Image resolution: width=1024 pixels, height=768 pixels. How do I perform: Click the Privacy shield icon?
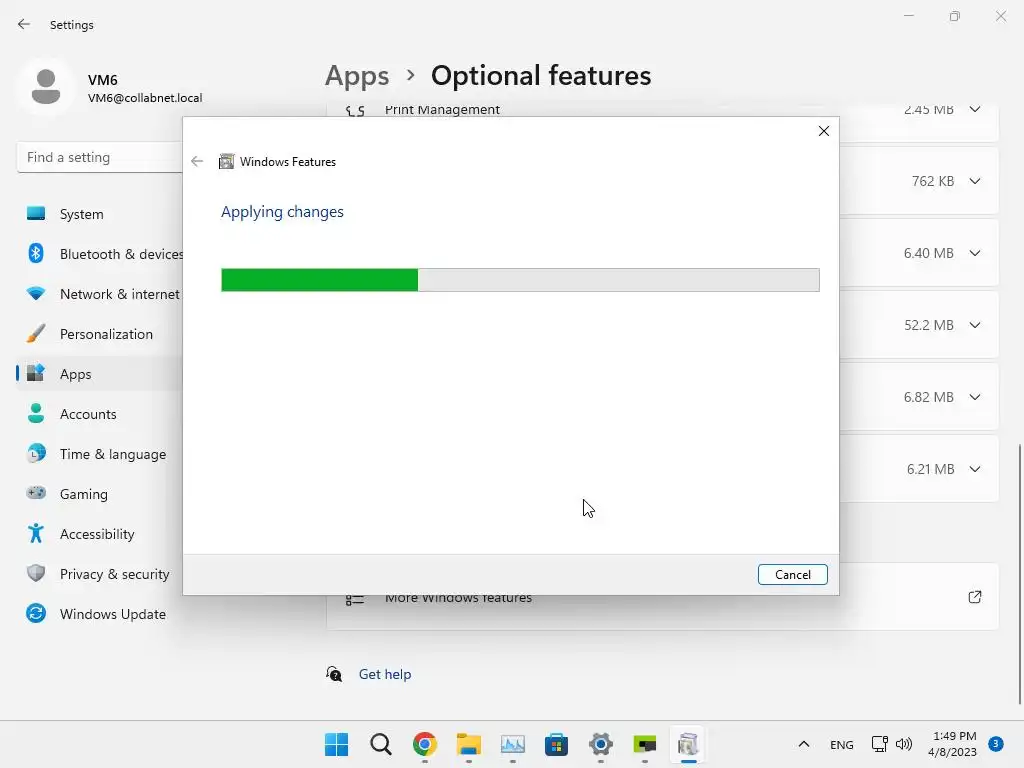[x=36, y=573]
